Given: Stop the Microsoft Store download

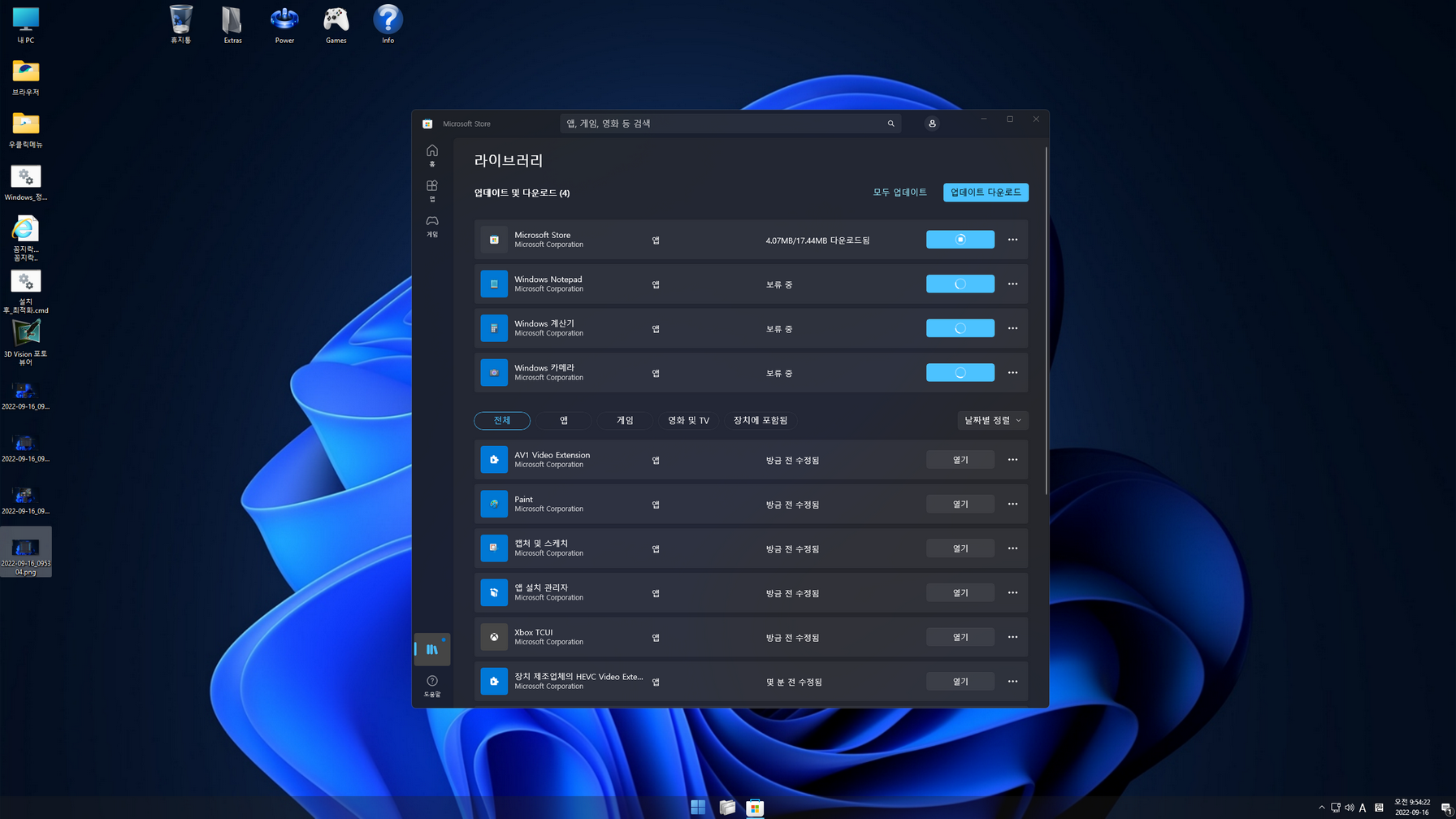Looking at the screenshot, I should pyautogui.click(x=960, y=240).
